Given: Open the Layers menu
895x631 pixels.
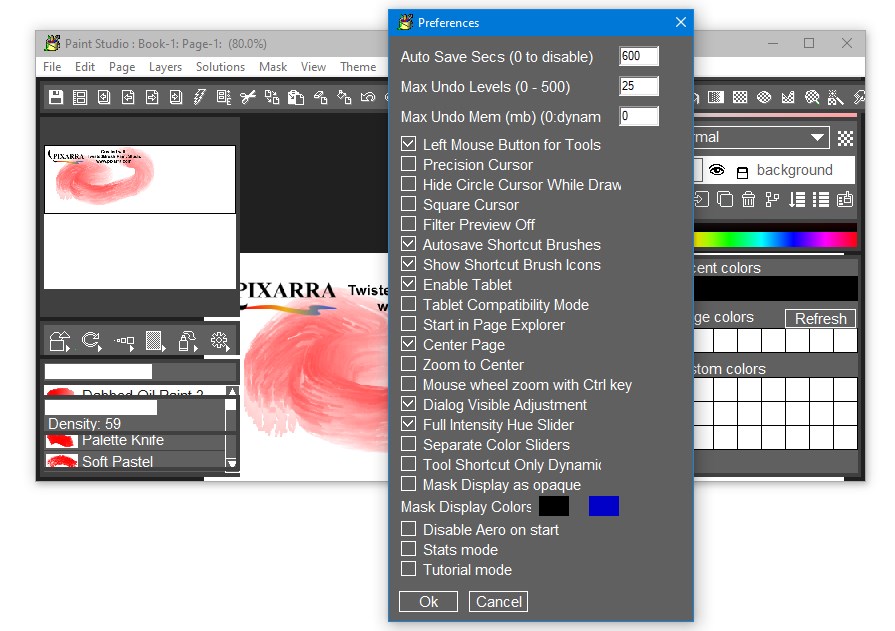Looking at the screenshot, I should tap(166, 67).
